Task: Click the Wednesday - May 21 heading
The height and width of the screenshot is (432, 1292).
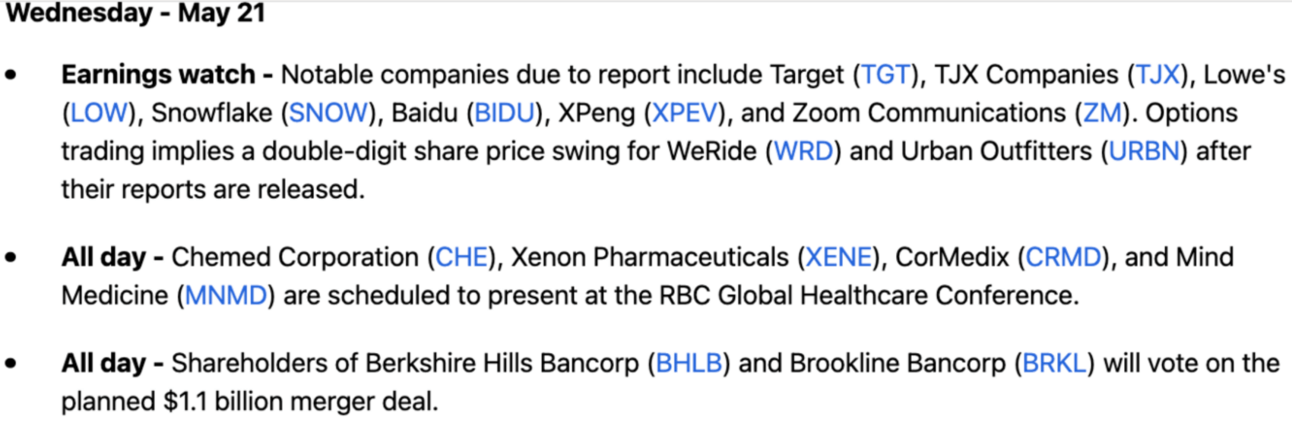Action: [136, 15]
